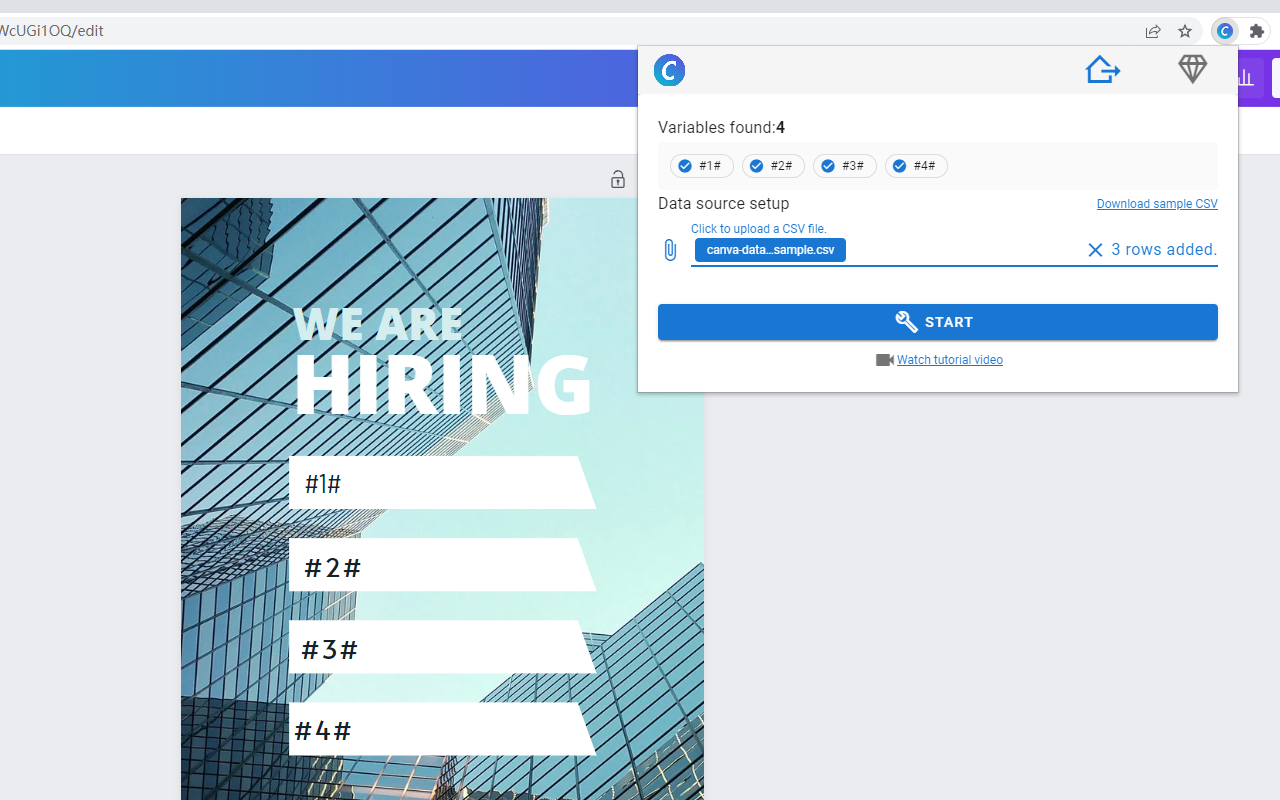Image resolution: width=1280 pixels, height=800 pixels.
Task: Select the canva-data sample.csv file chip
Action: click(x=770, y=249)
